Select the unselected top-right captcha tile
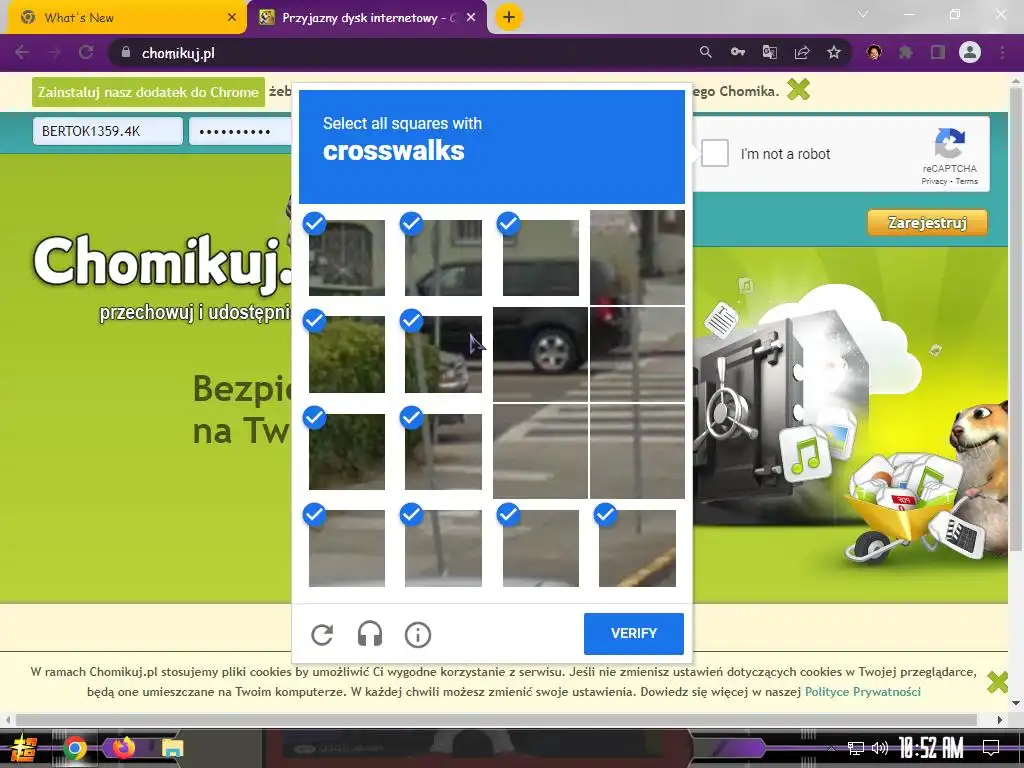Screen dimensions: 1024x768 637,257
